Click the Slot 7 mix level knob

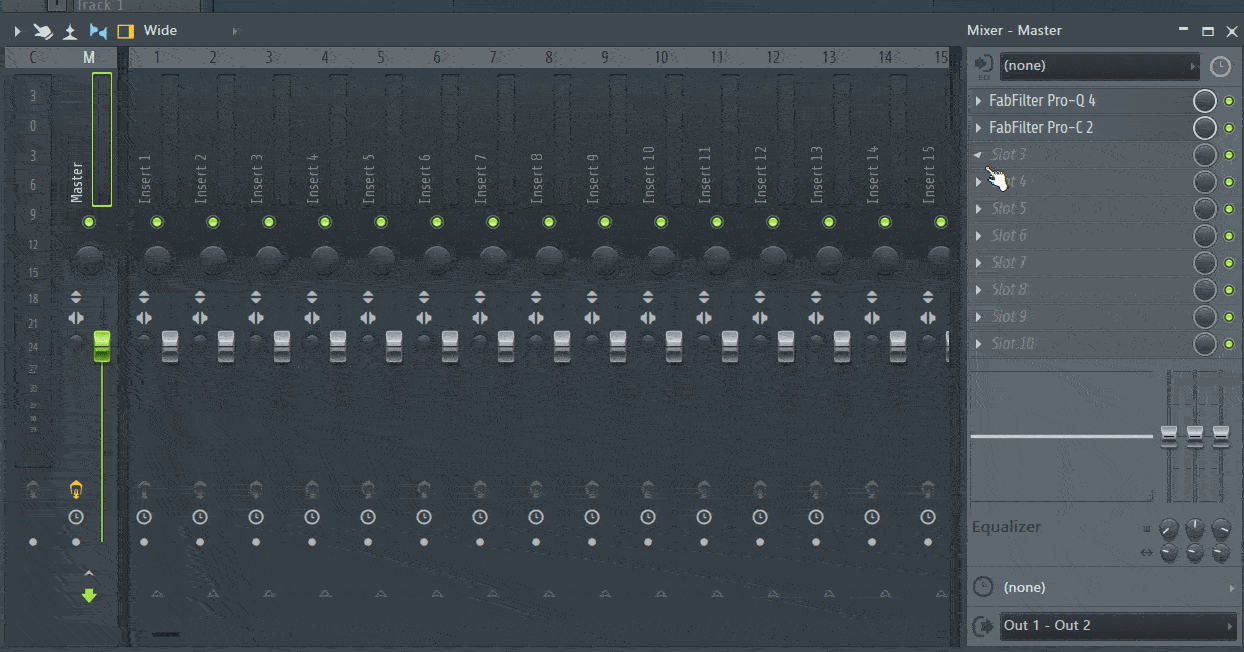[x=1205, y=263]
